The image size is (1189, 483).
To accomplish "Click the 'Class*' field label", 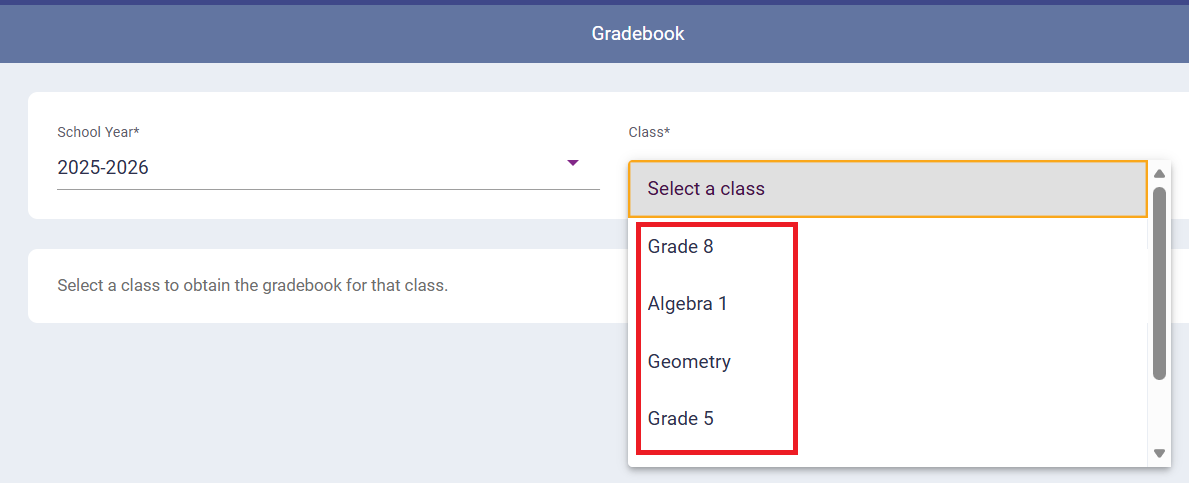I will tap(649, 132).
